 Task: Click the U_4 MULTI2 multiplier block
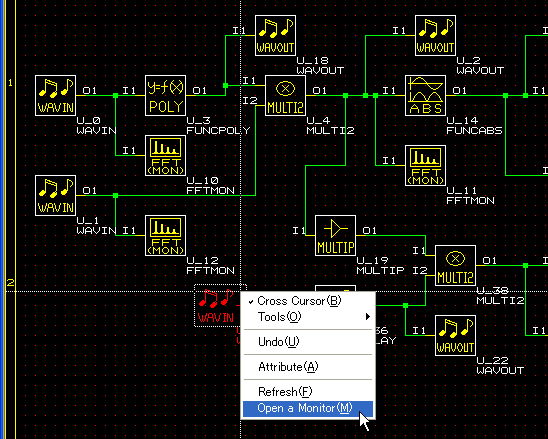pos(286,95)
